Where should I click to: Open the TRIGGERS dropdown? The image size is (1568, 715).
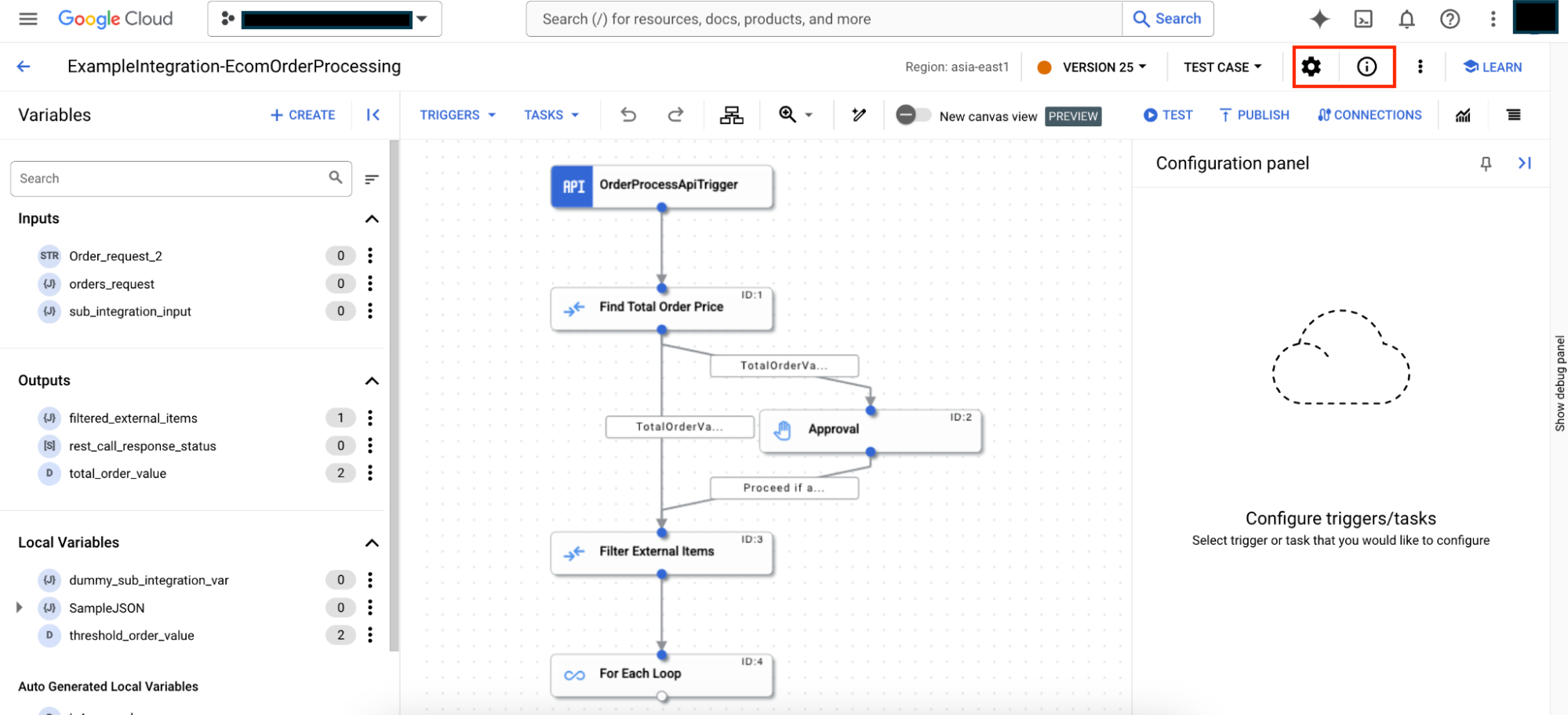click(x=457, y=115)
